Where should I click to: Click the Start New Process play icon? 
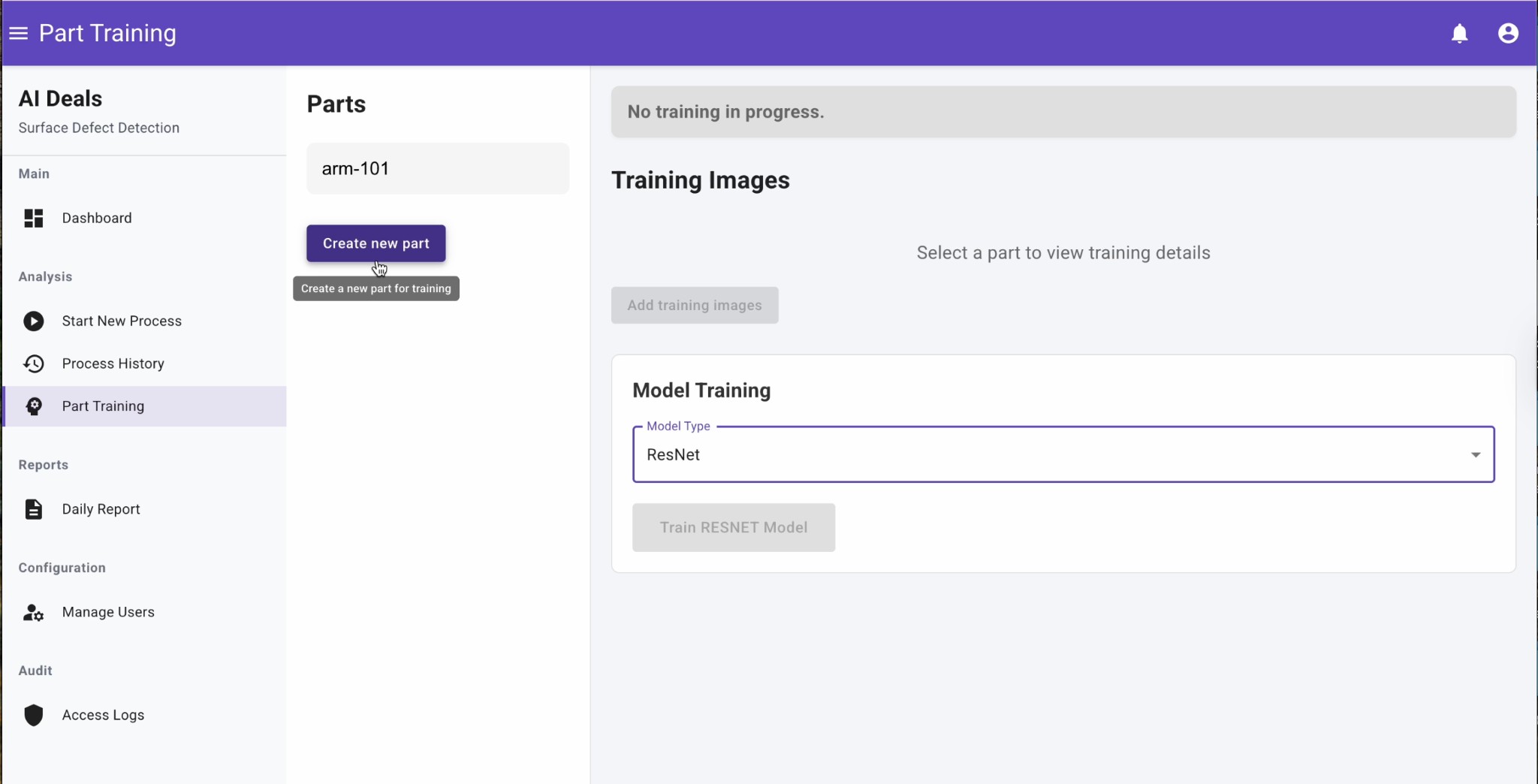34,321
